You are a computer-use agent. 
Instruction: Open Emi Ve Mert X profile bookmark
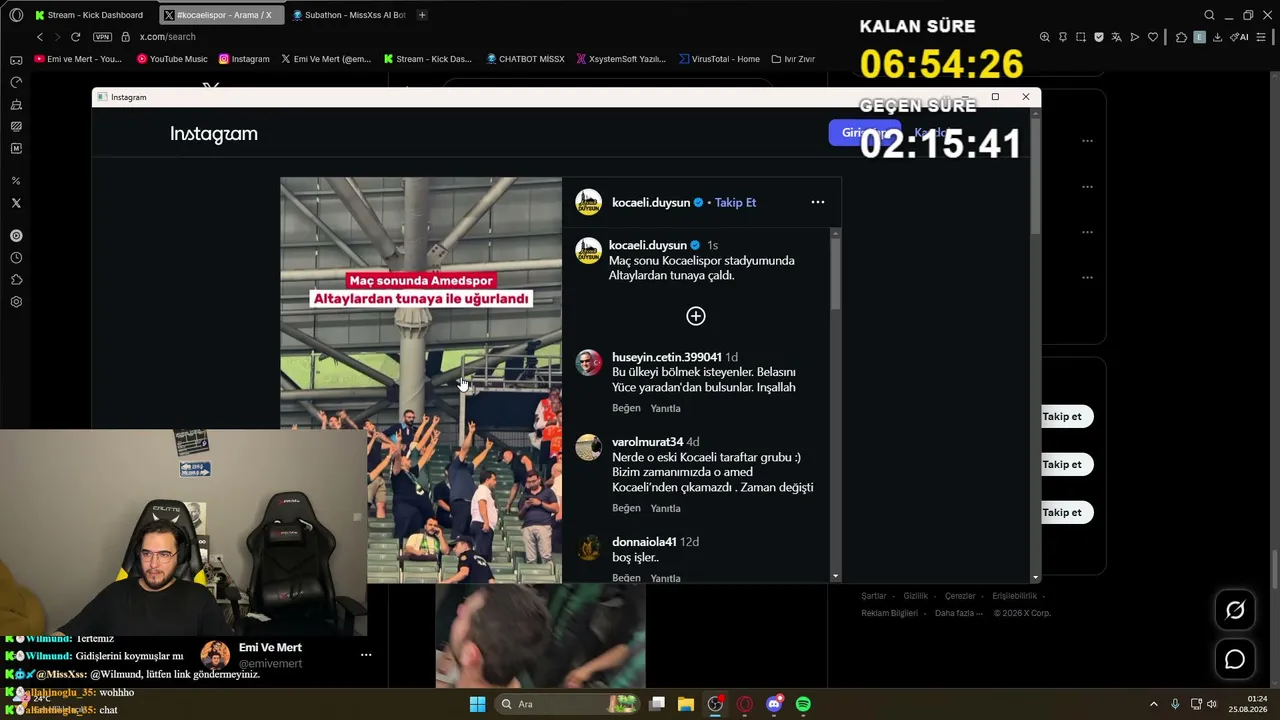(326, 59)
